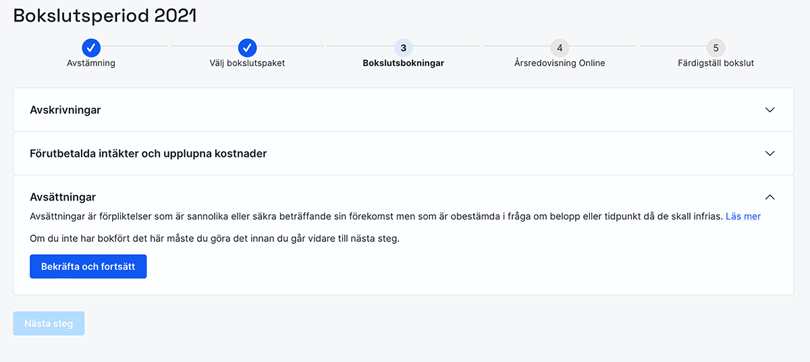Screen dimensions: 810x362
Task: Click the Avsättningar heading
Action: tap(63, 197)
